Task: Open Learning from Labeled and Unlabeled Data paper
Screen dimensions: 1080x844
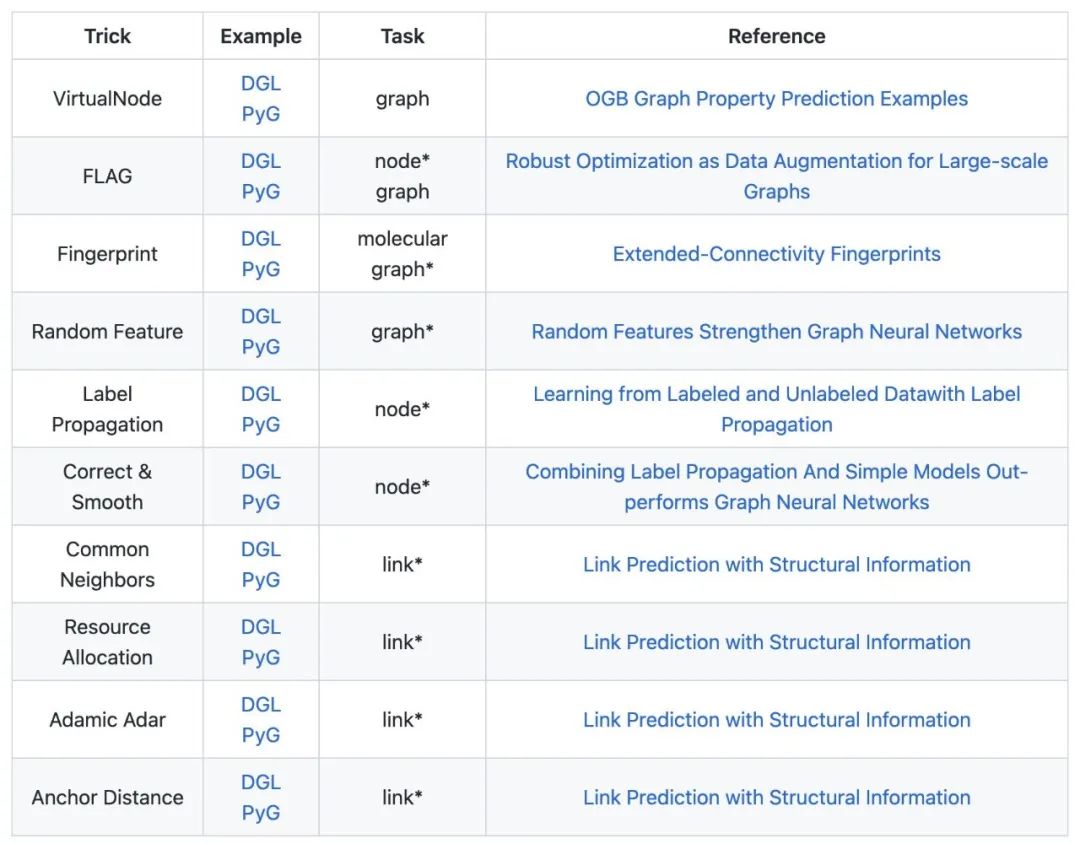Action: click(776, 394)
